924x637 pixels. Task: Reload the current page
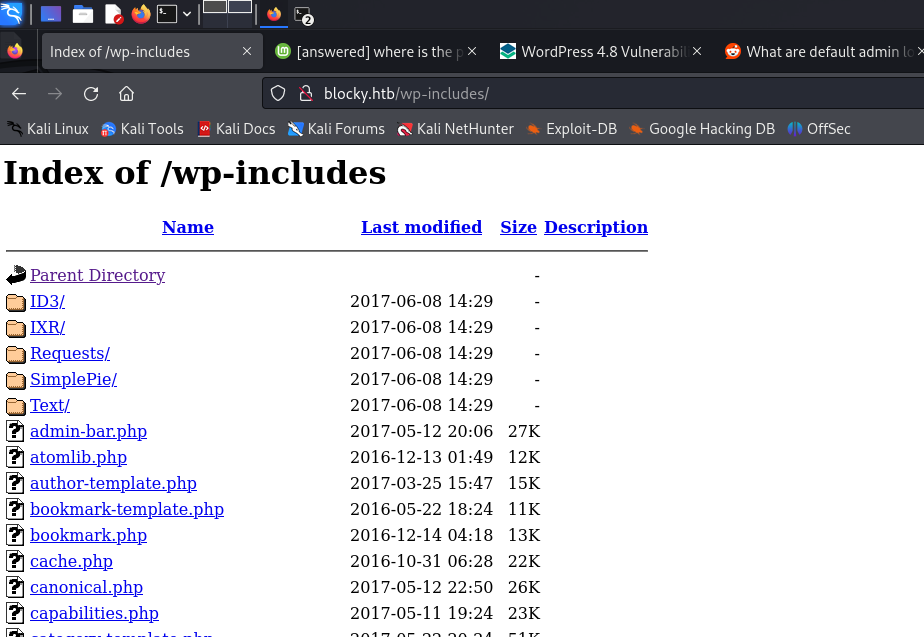91,94
